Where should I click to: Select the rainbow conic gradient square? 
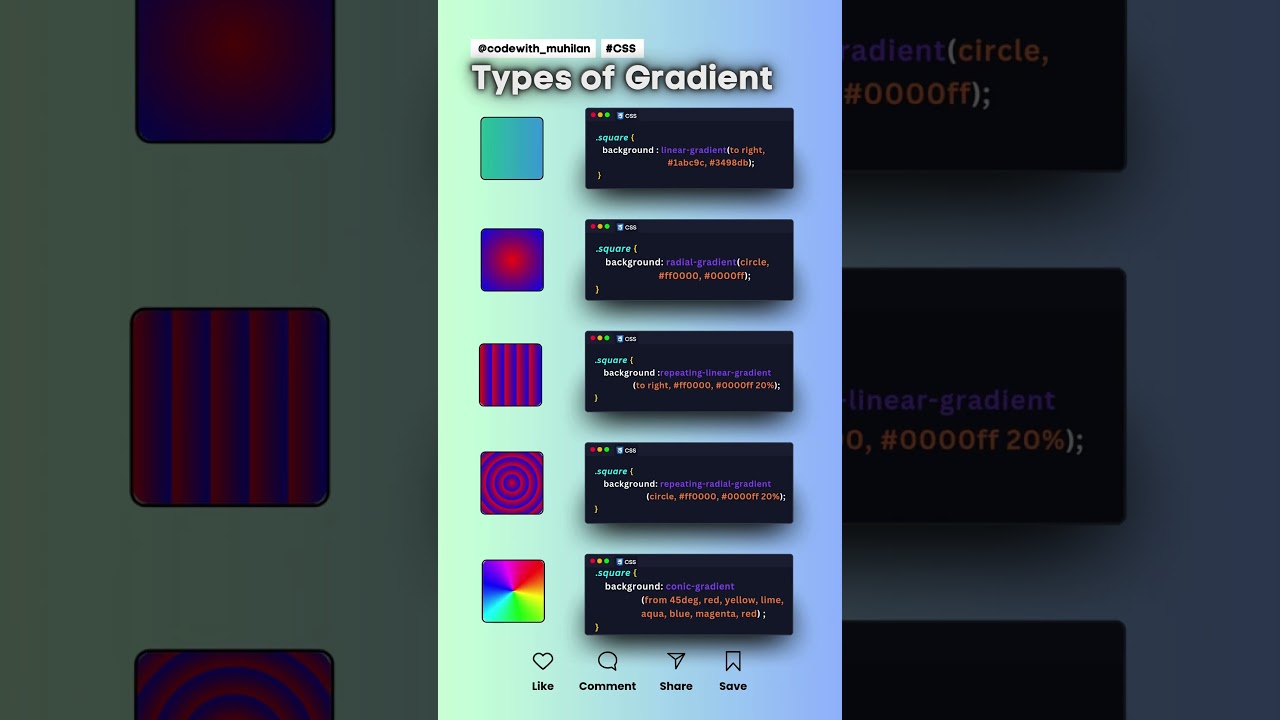pyautogui.click(x=513, y=591)
